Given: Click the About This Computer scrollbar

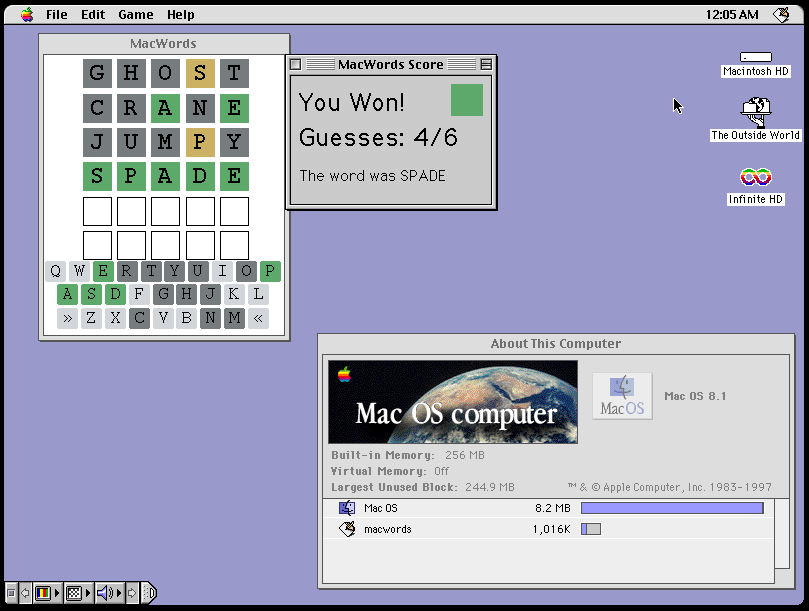Looking at the screenshot, I should pyautogui.click(x=782, y=534).
